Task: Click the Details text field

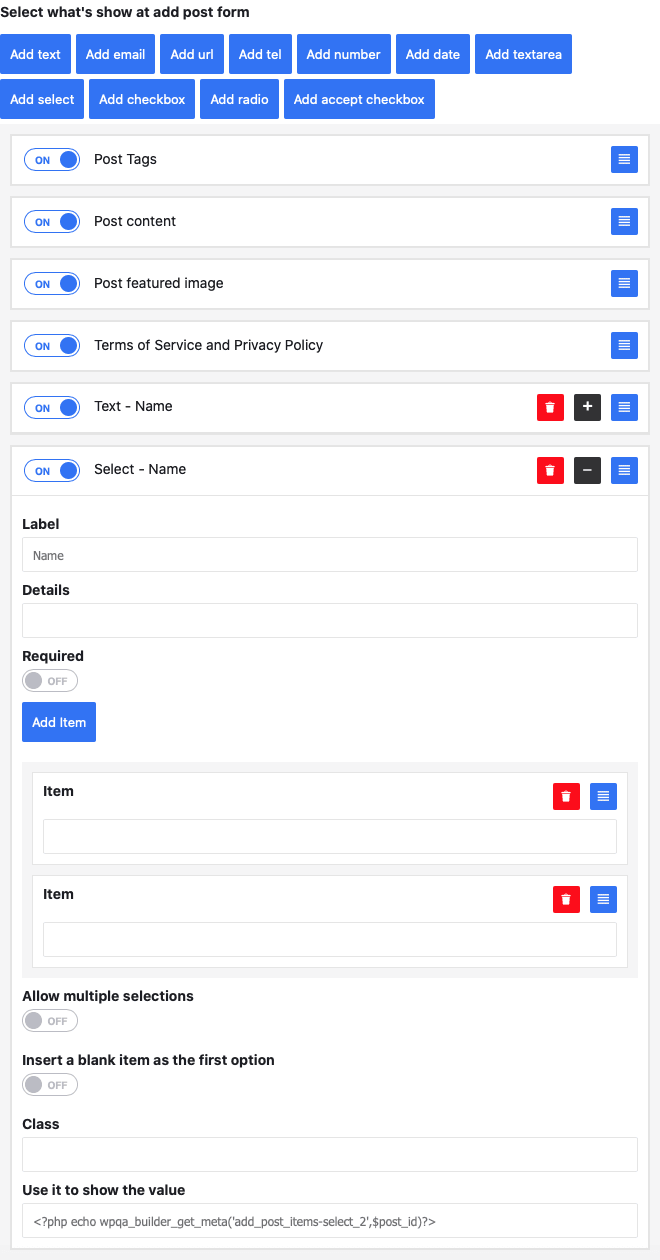Action: pyautogui.click(x=330, y=620)
